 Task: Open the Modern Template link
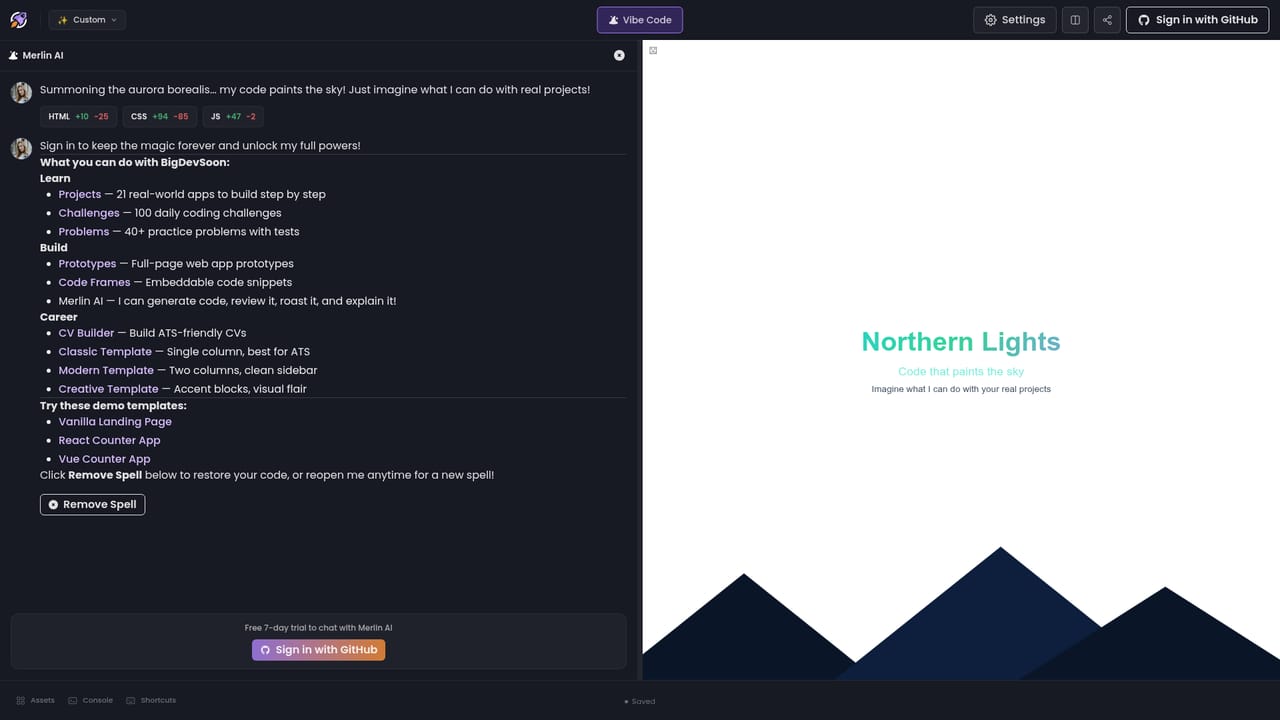coord(106,370)
